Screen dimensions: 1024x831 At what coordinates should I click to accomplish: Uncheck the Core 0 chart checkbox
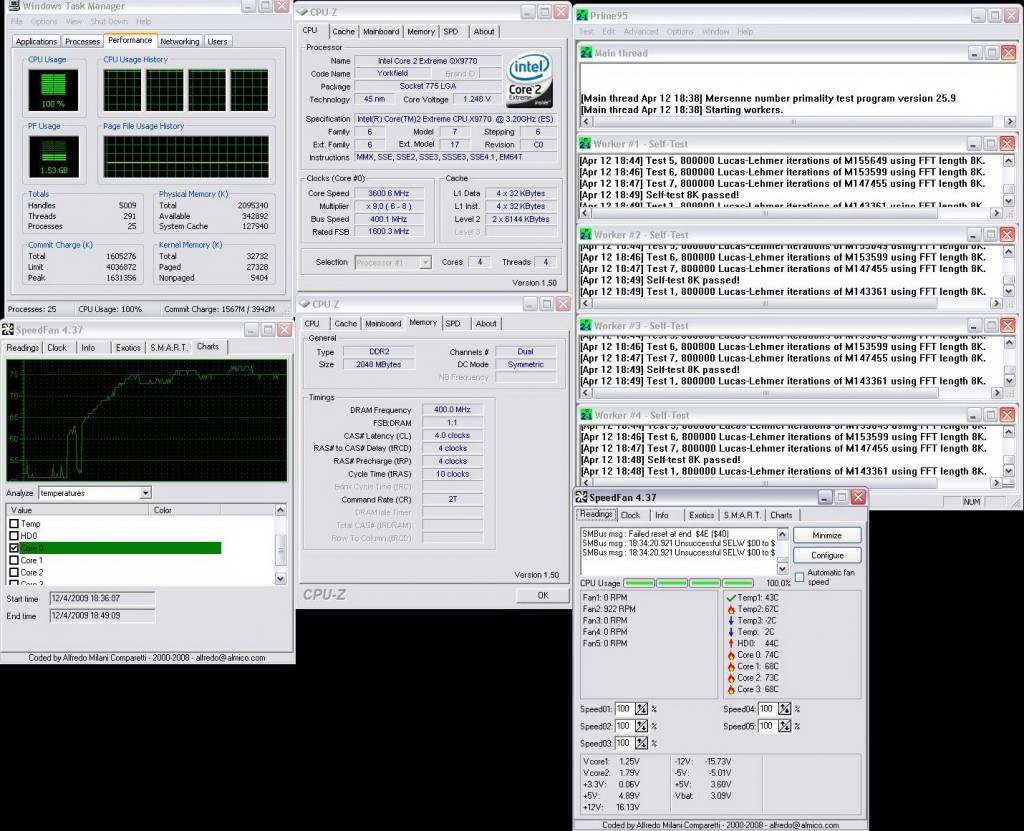click(x=14, y=548)
